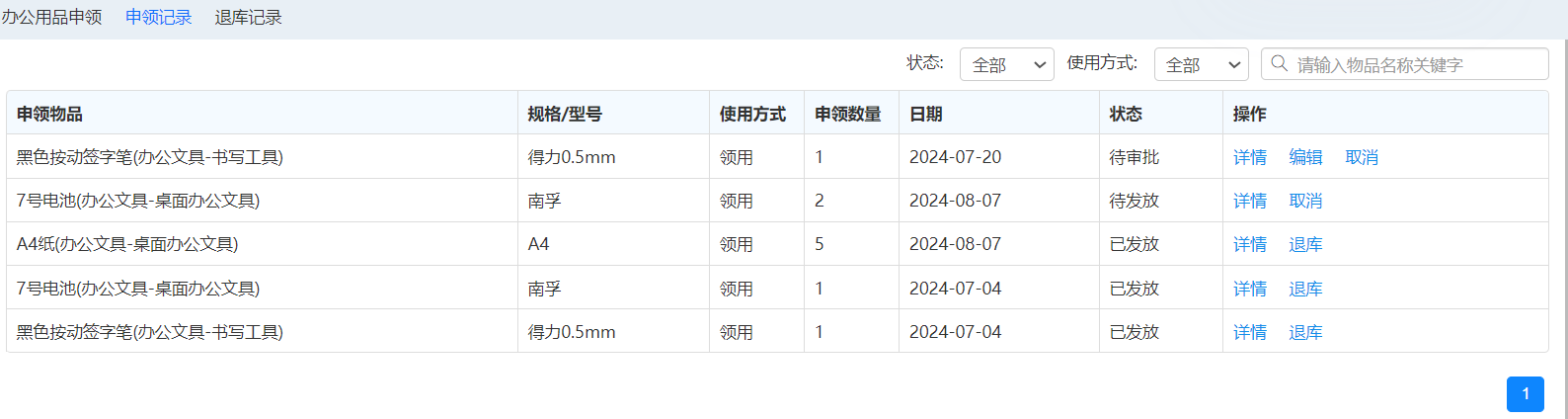Image resolution: width=1568 pixels, height=419 pixels.
Task: Go to the 退库记录 tab
Action: (248, 18)
